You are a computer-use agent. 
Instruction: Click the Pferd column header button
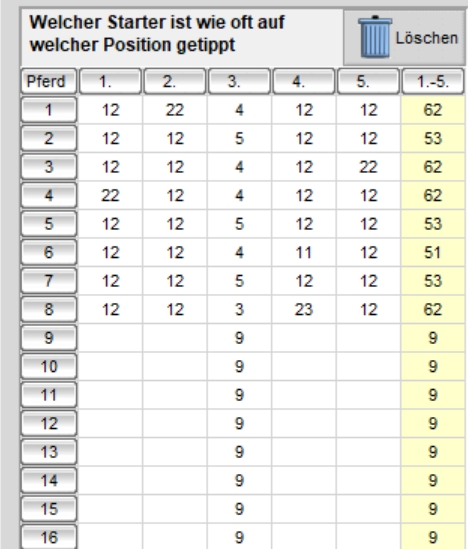coord(49,82)
